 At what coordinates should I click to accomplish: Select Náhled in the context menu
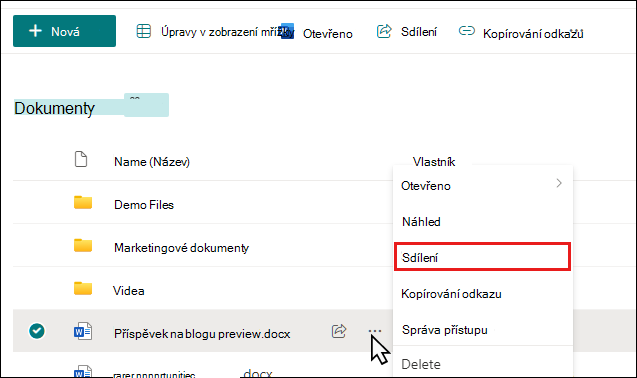tap(421, 222)
